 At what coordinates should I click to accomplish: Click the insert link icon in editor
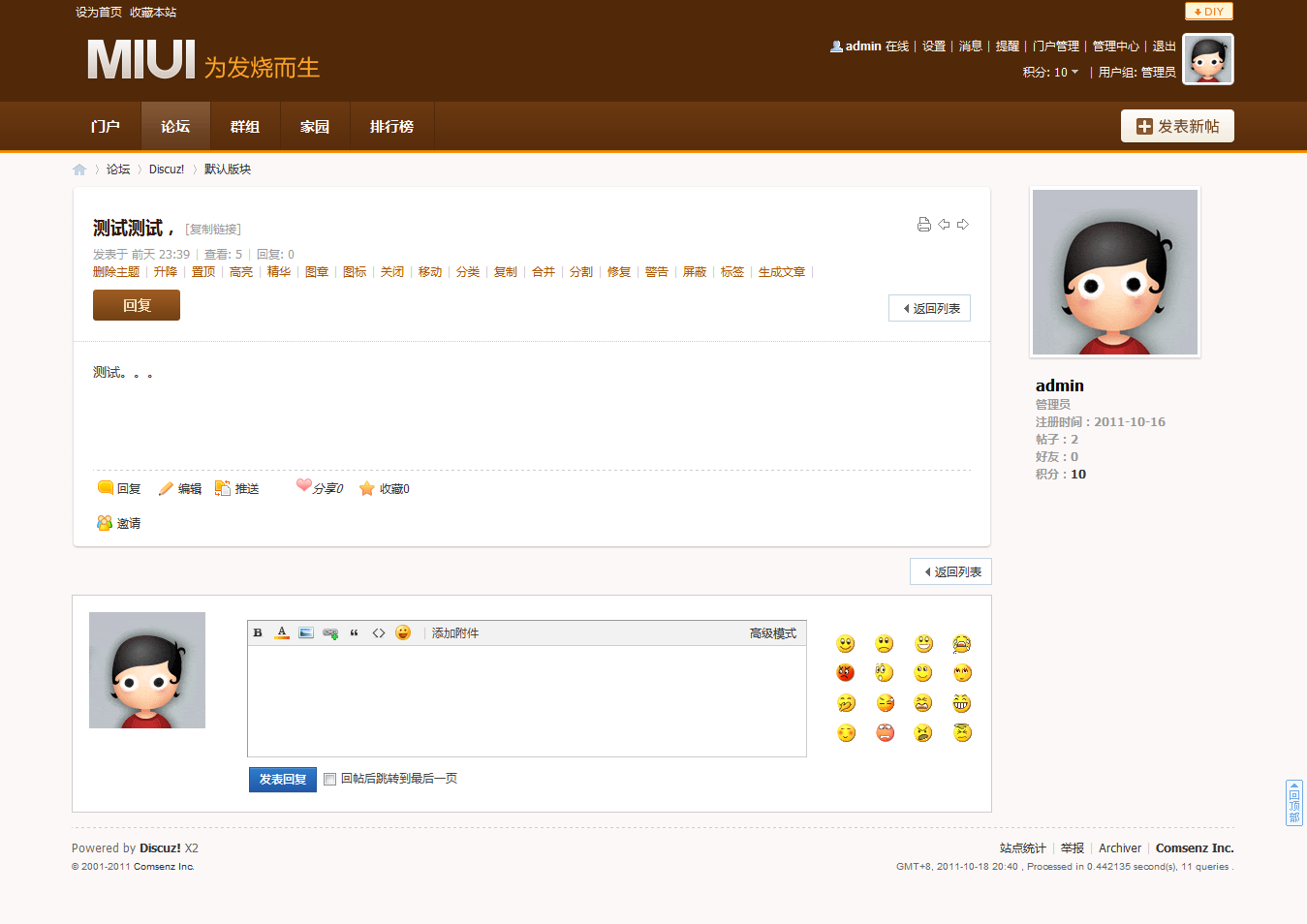[x=330, y=633]
